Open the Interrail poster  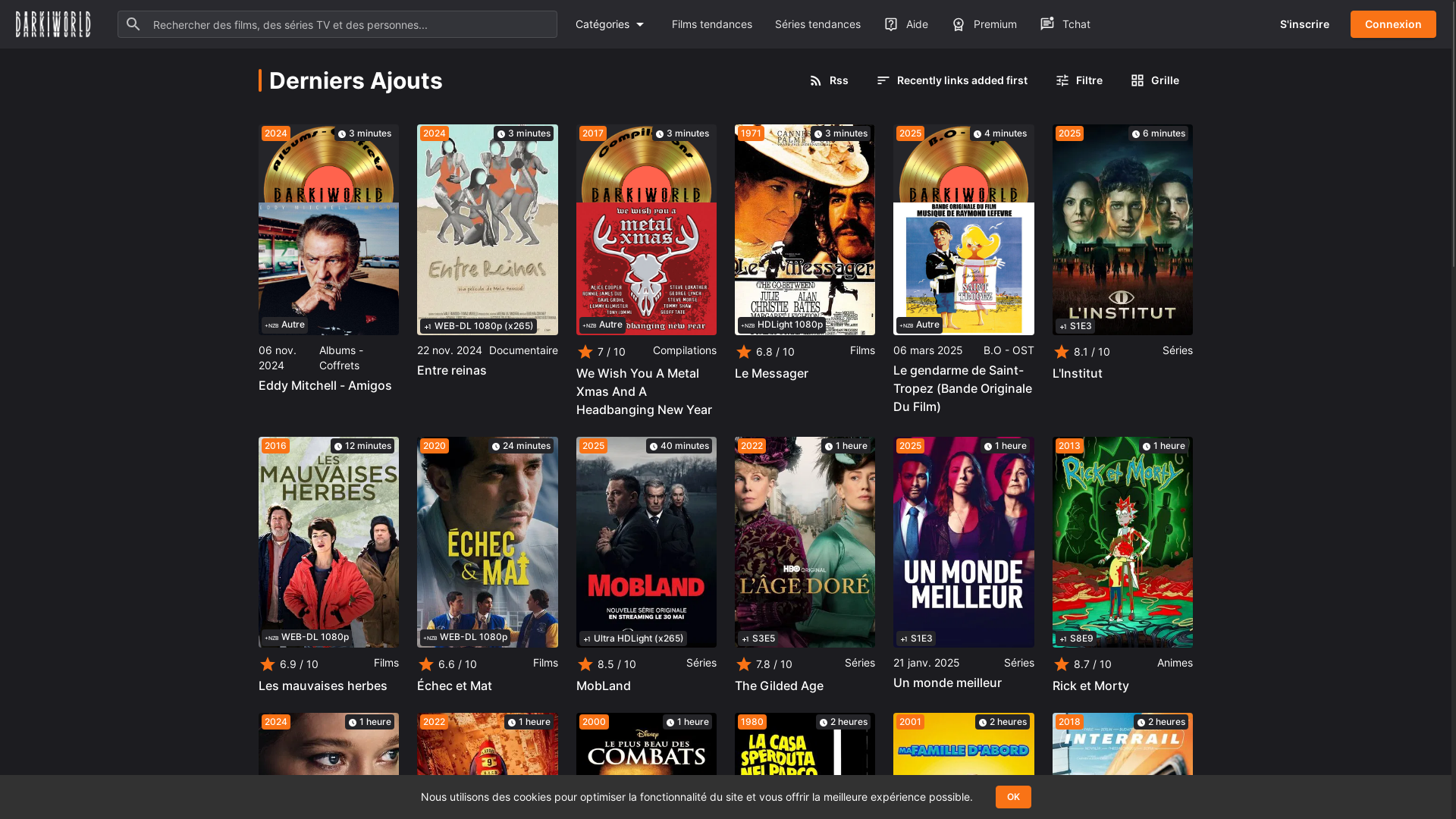(x=1122, y=744)
